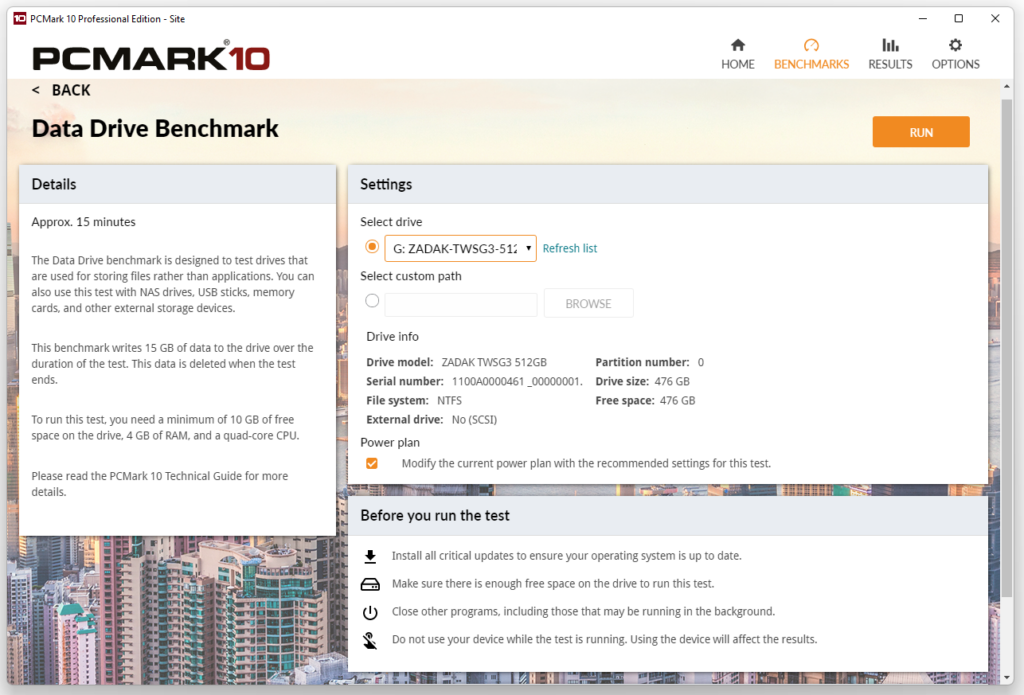Close the PCMark 10 window
Viewport: 1024px width, 695px height.
click(995, 18)
